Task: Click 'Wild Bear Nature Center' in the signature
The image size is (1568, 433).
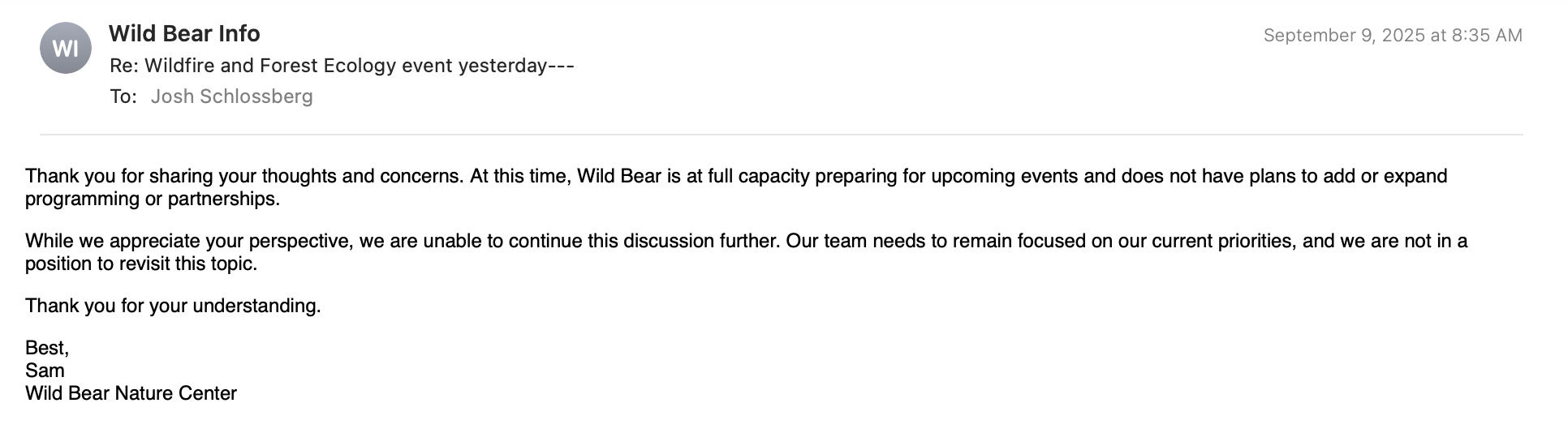Action: pyautogui.click(x=131, y=393)
